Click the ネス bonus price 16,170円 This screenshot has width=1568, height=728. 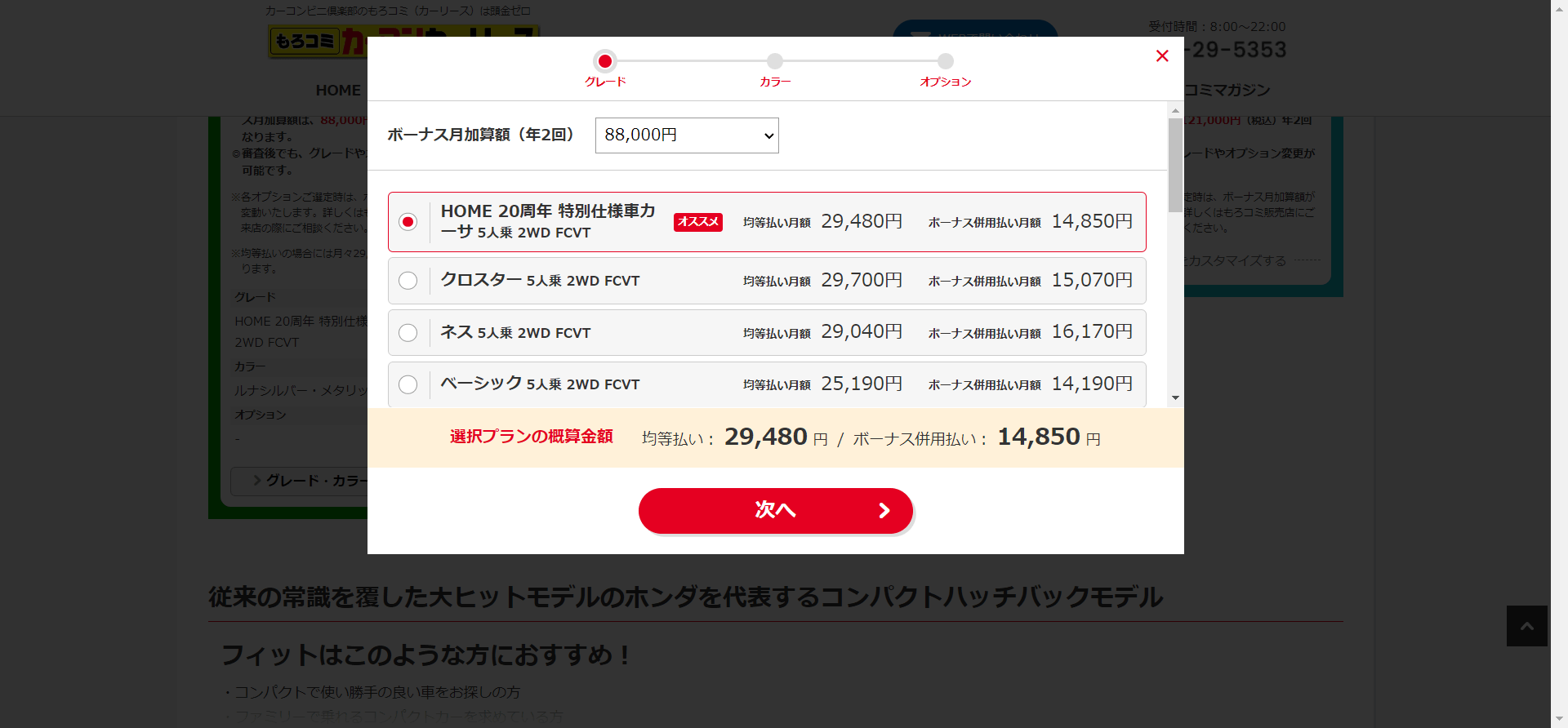coord(1092,332)
